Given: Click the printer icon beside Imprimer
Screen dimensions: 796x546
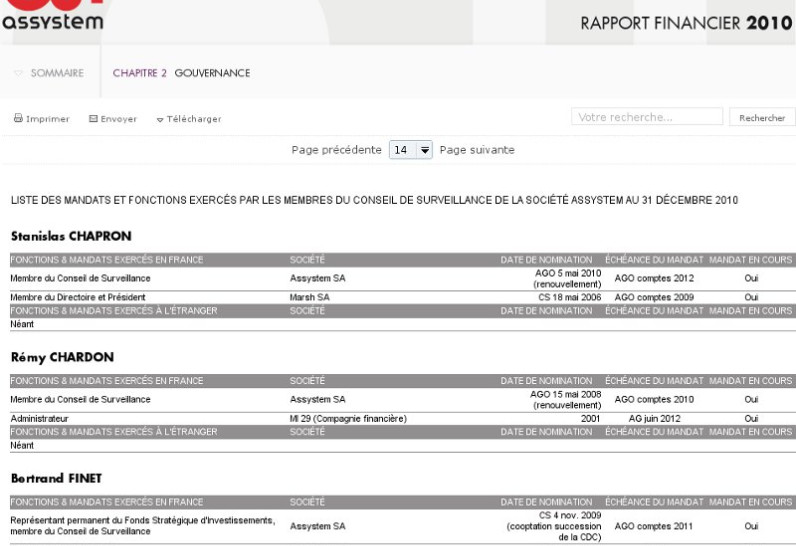Looking at the screenshot, I should point(18,118).
